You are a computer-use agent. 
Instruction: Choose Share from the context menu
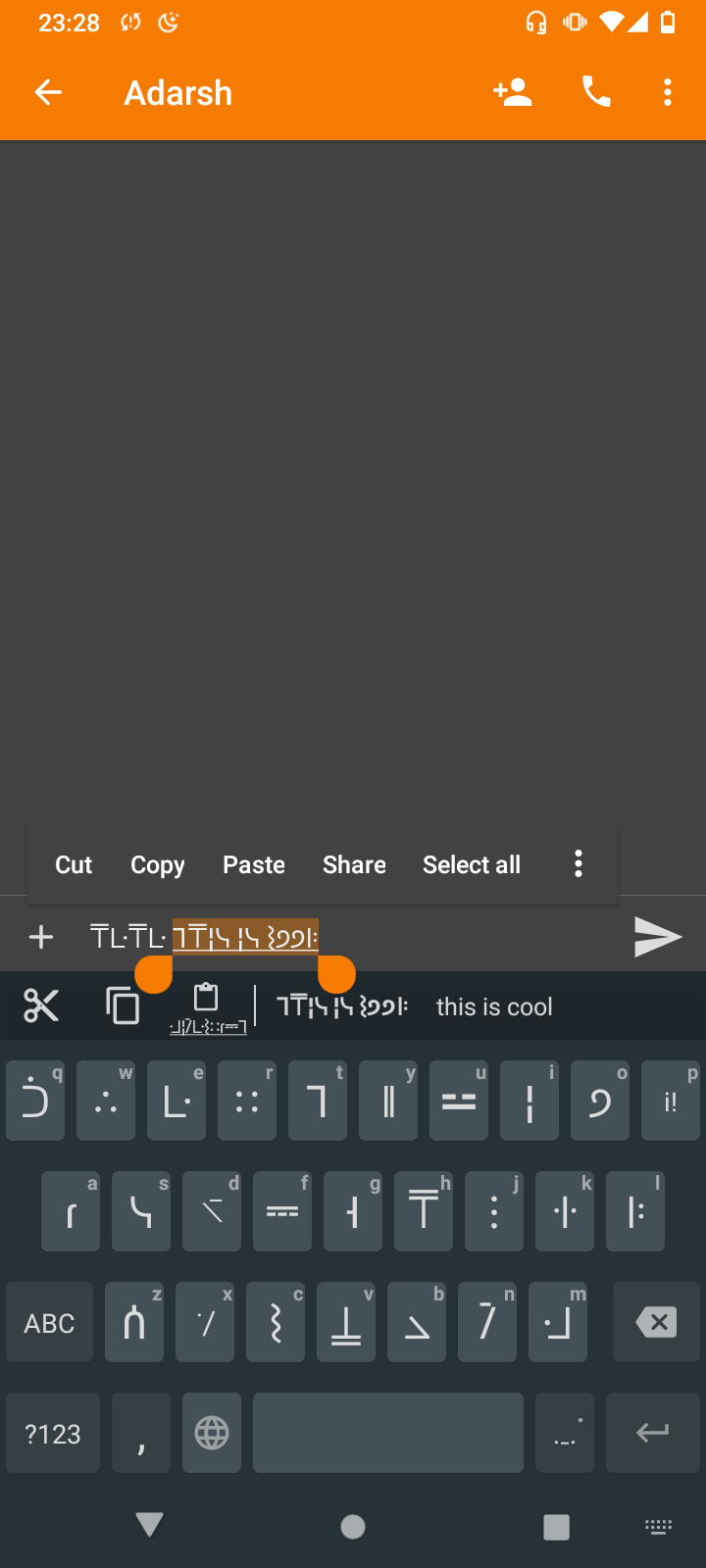[354, 864]
